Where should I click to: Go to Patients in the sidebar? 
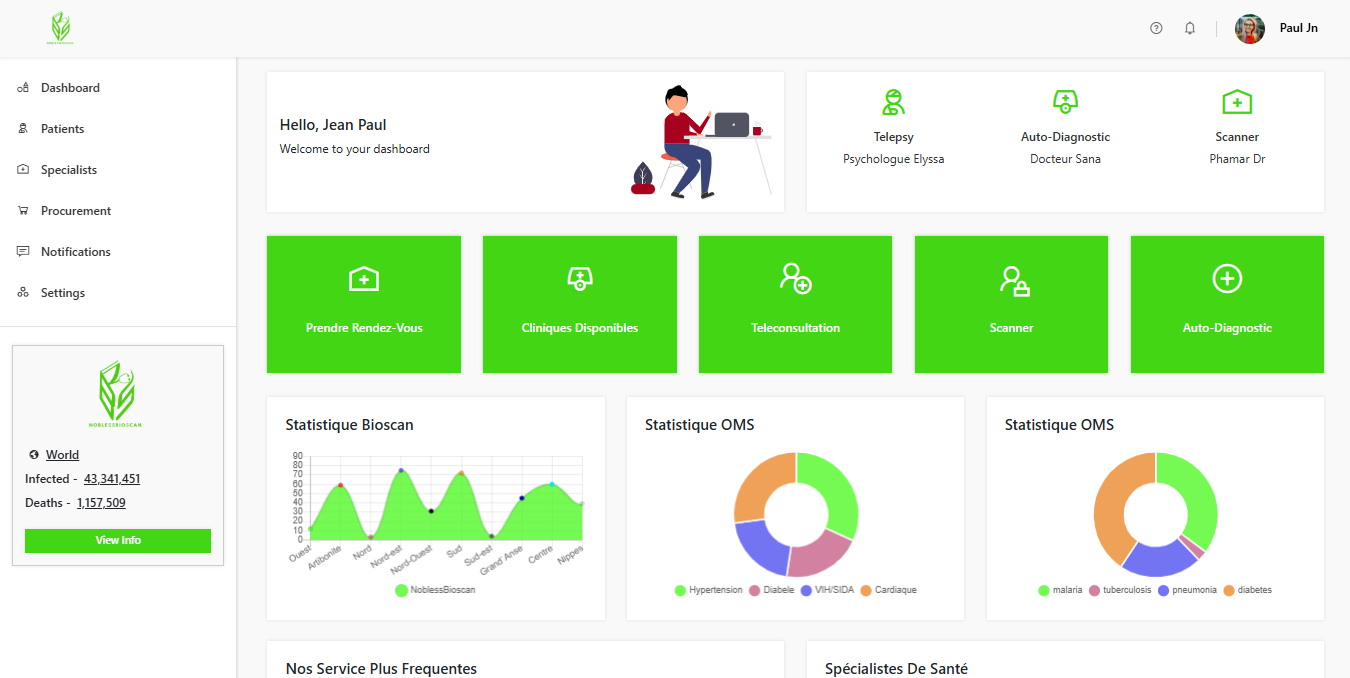(62, 129)
